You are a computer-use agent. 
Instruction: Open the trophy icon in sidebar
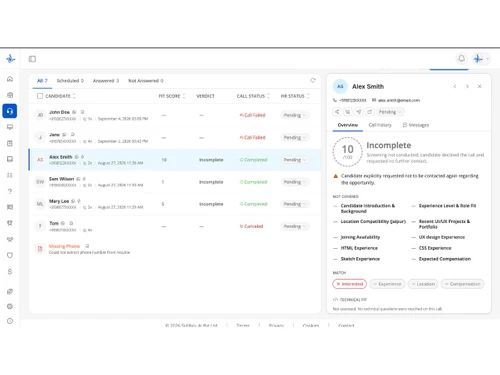[10, 223]
